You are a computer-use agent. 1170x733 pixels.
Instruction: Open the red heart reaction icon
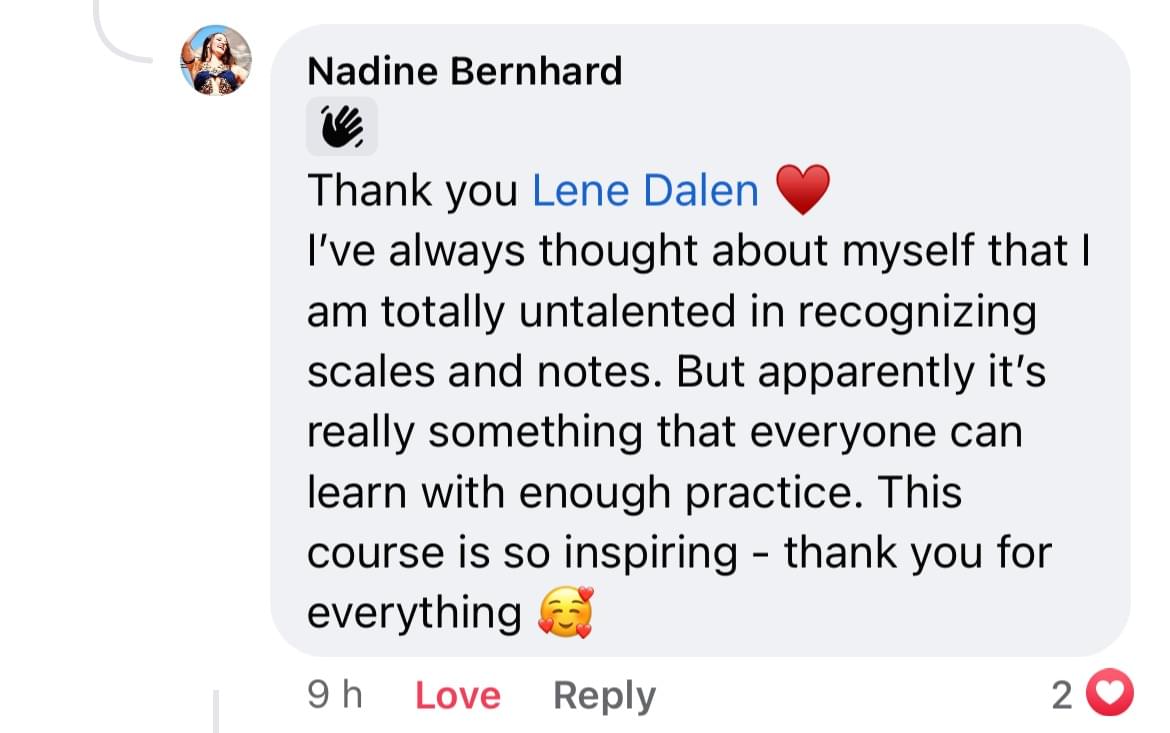click(x=1109, y=694)
